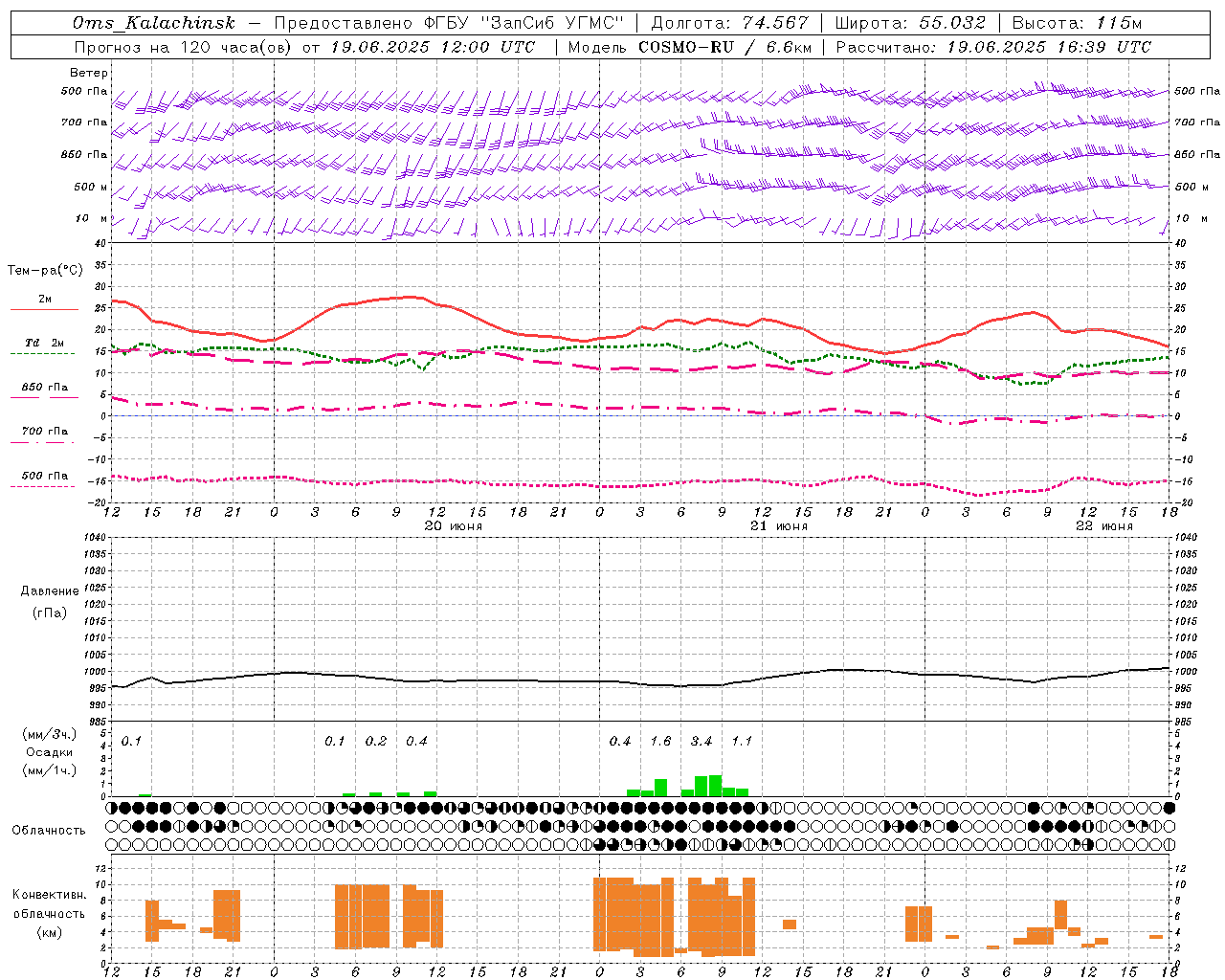The height and width of the screenshot is (980, 1225).
Task: Click forecast start time 19.06.2025 12:00 UTC
Action: [433, 47]
